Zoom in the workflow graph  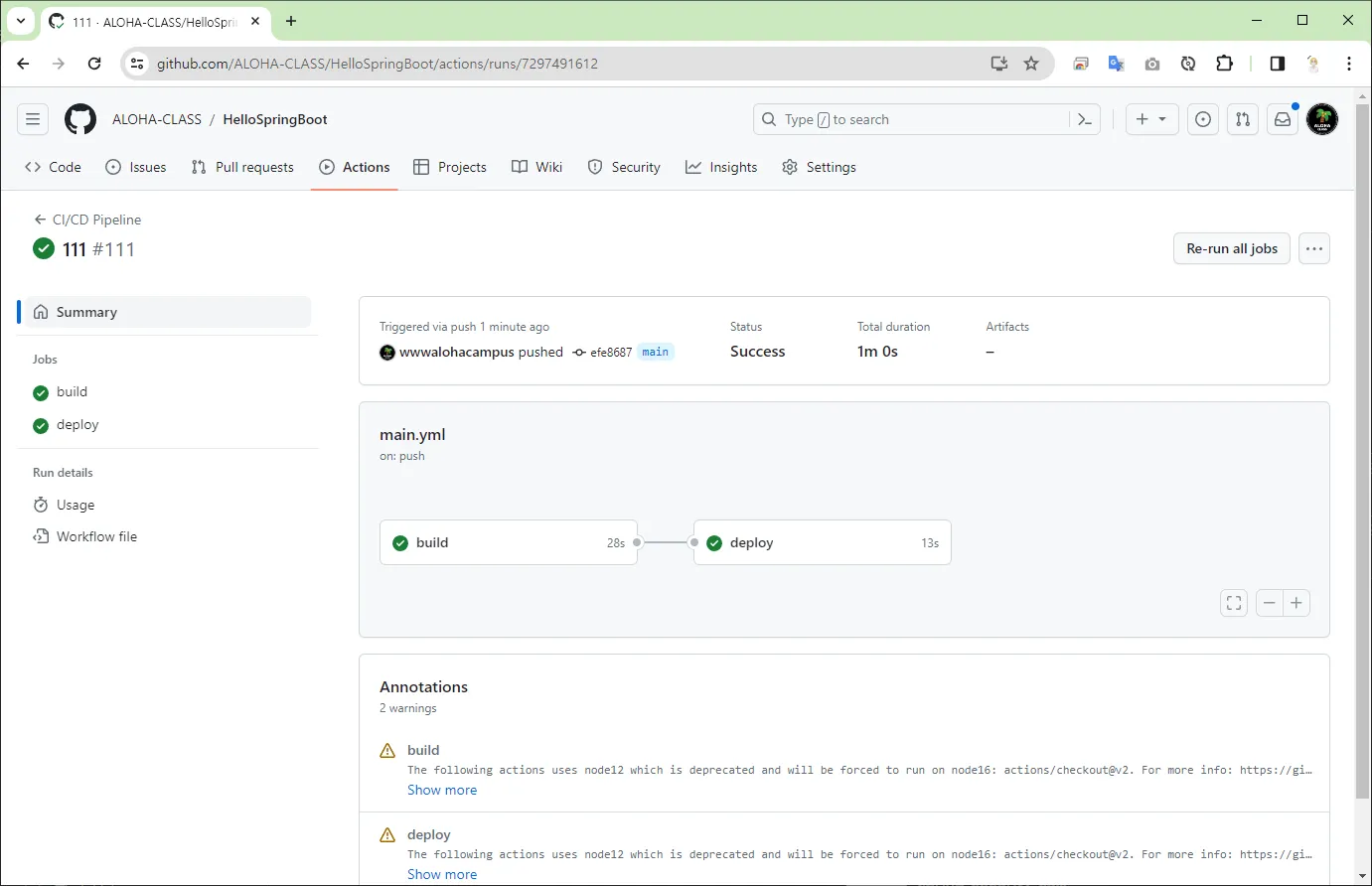tap(1296, 603)
